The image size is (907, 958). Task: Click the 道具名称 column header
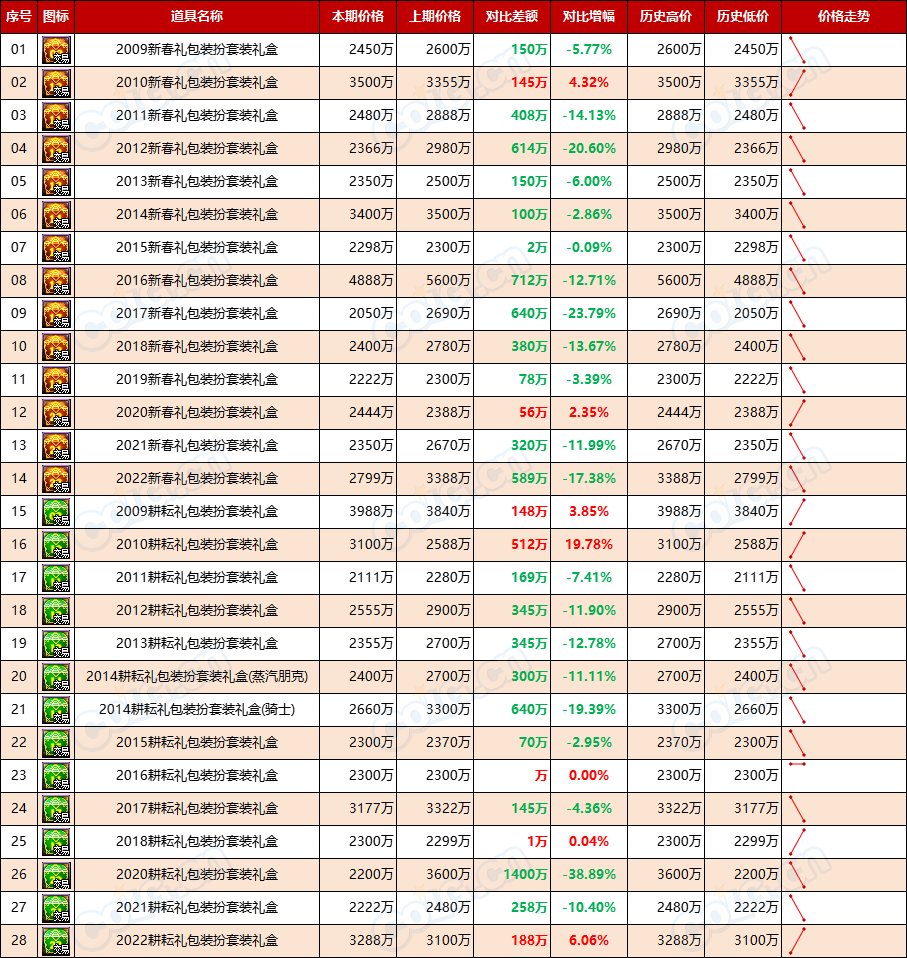(196, 17)
